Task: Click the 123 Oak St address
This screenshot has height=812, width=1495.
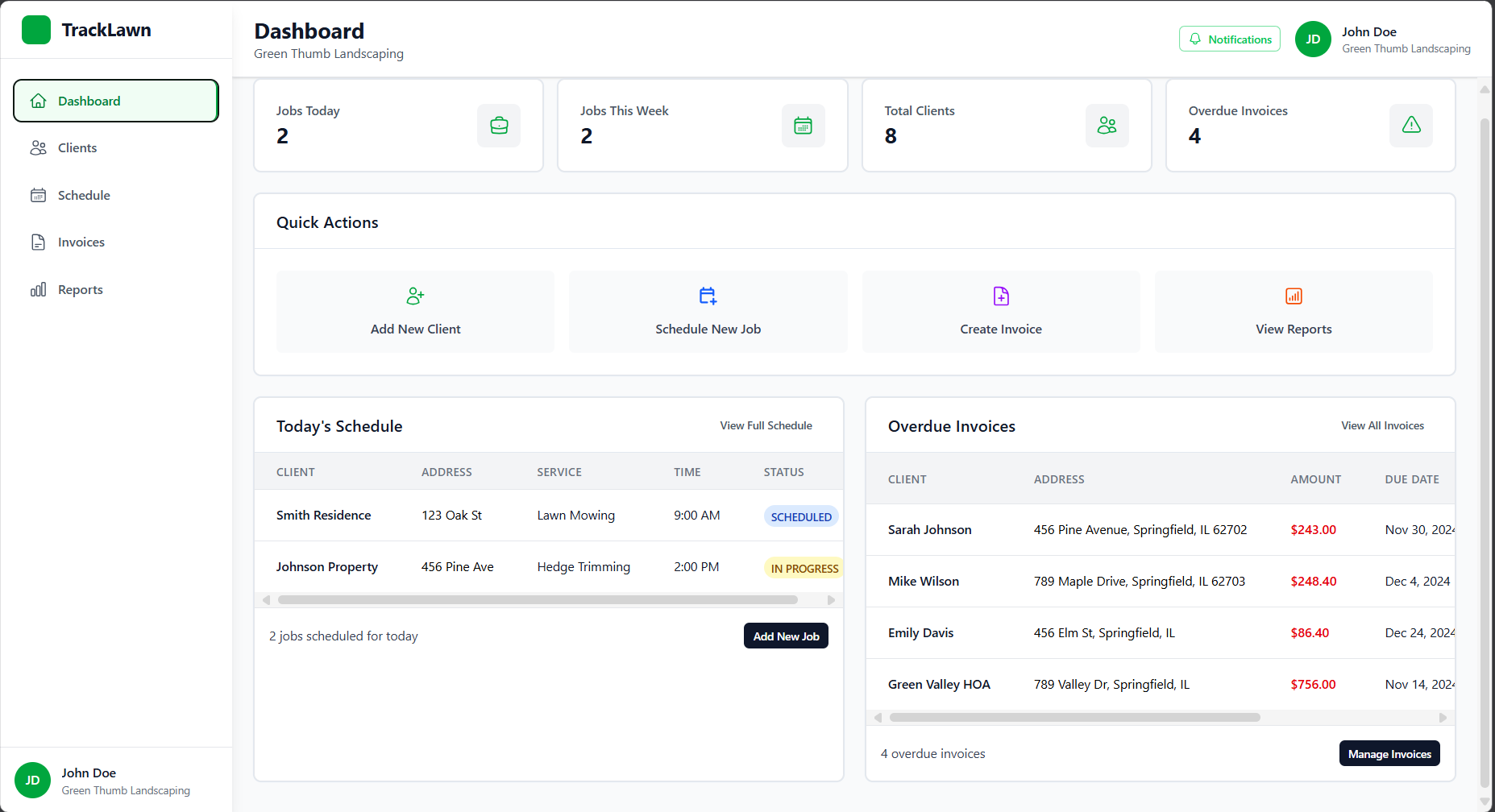Action: click(x=451, y=515)
